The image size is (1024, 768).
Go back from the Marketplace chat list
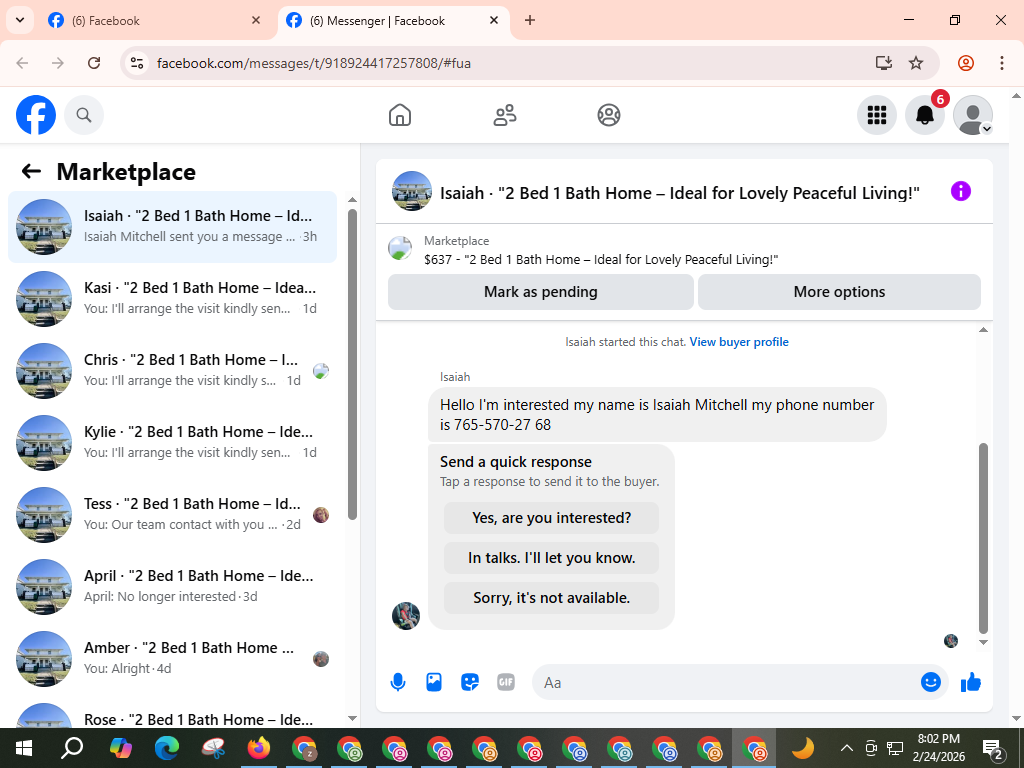pyautogui.click(x=31, y=172)
